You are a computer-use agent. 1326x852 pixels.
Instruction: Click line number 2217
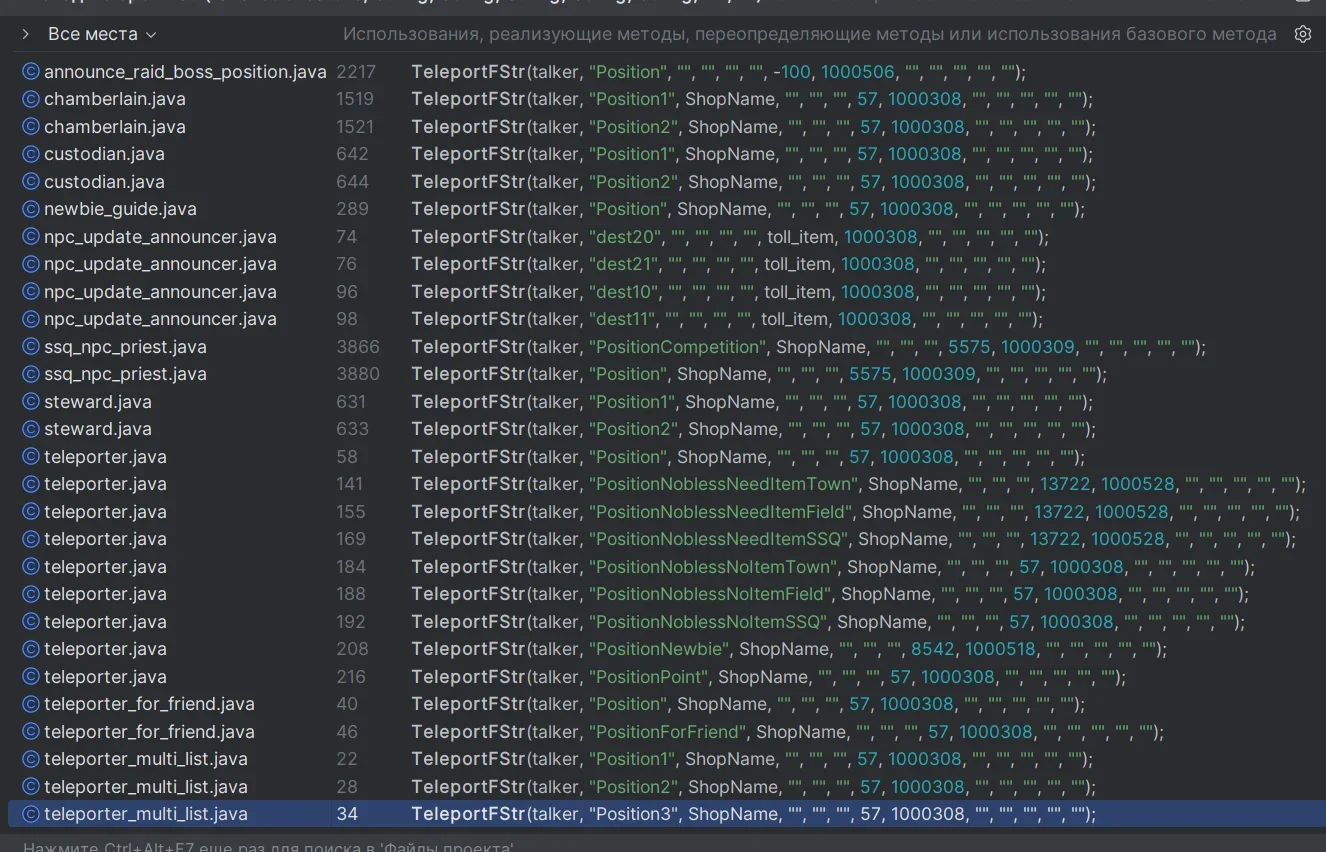pos(356,72)
